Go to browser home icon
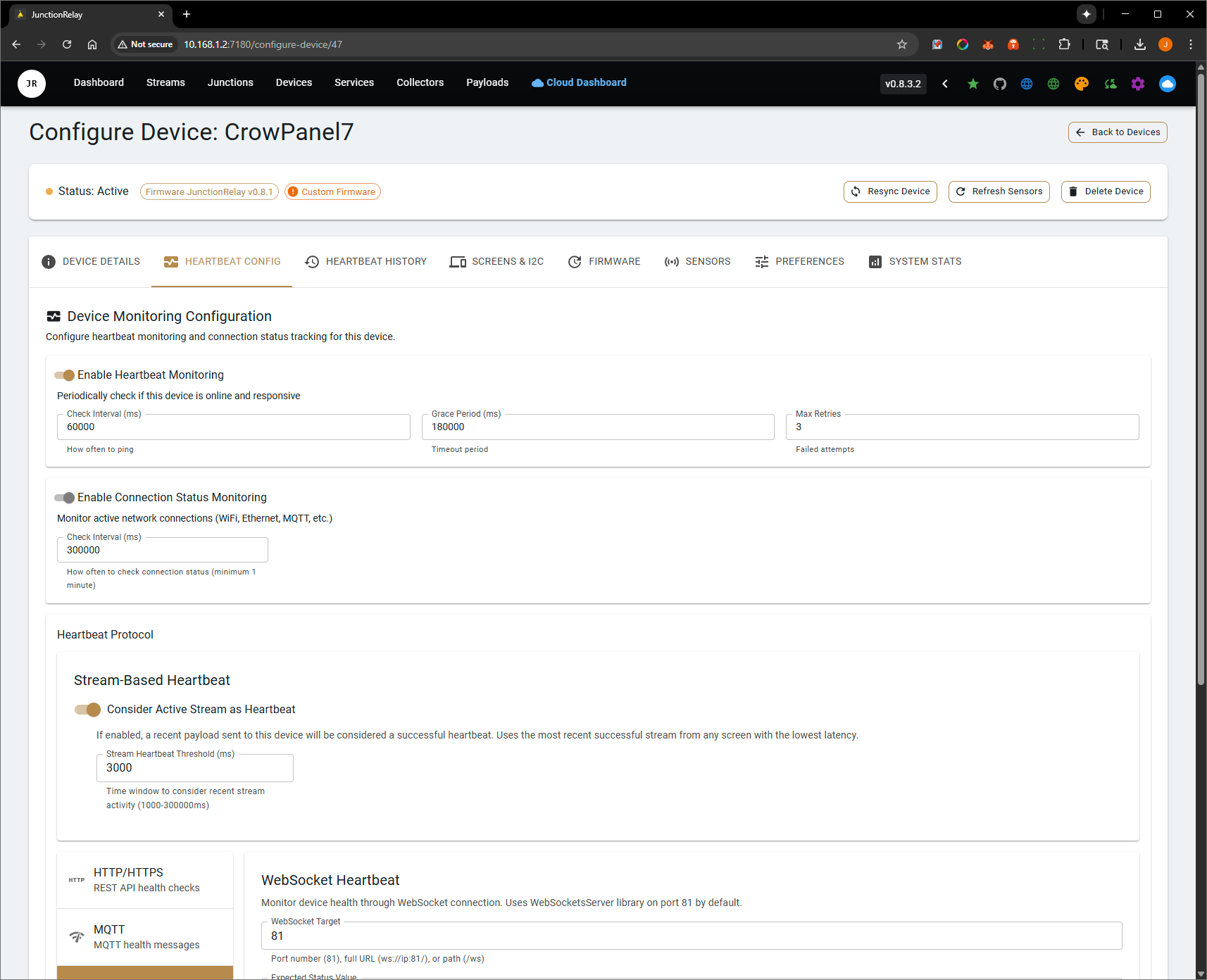 pos(92,44)
